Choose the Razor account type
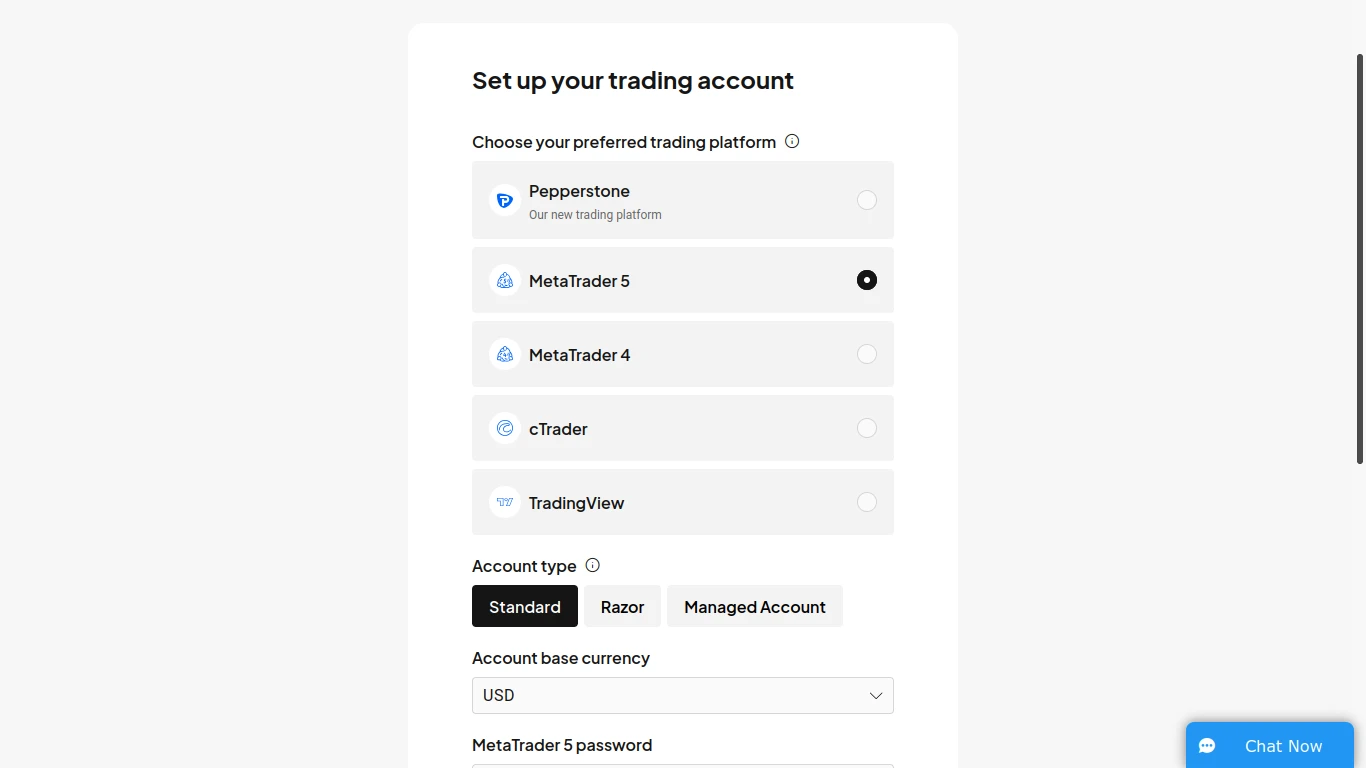Screen dimensions: 1366x768 (x=622, y=606)
